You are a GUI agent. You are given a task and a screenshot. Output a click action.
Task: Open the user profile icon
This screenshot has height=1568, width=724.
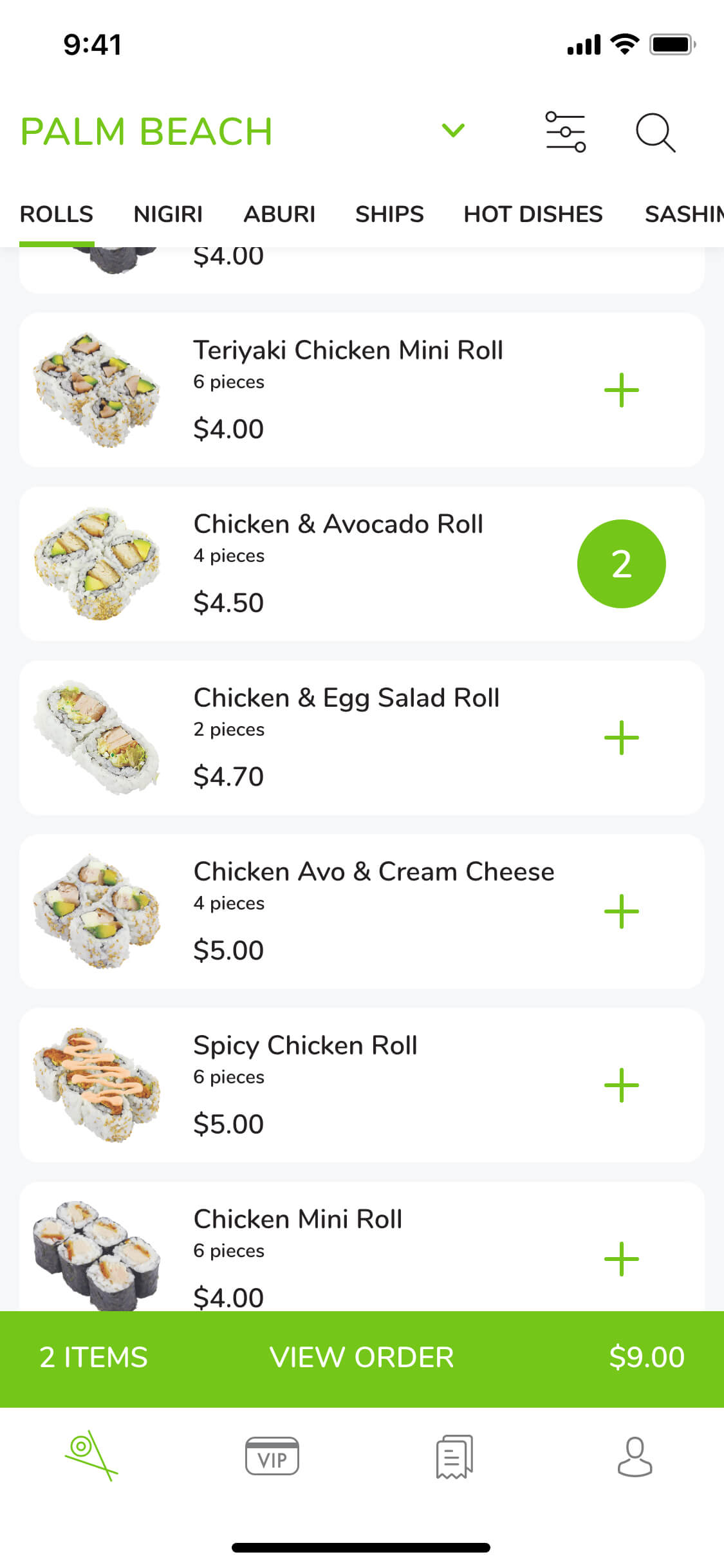pyautogui.click(x=635, y=1456)
